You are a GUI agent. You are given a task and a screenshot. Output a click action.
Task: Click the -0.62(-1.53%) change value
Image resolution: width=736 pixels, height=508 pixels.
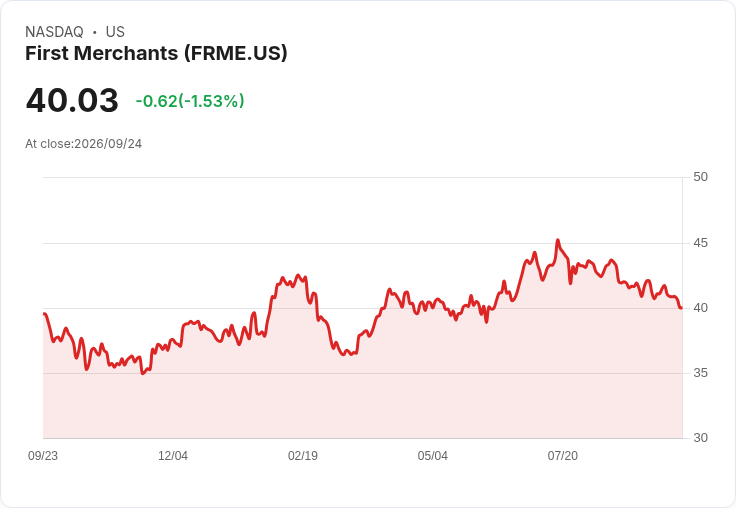pos(190,101)
